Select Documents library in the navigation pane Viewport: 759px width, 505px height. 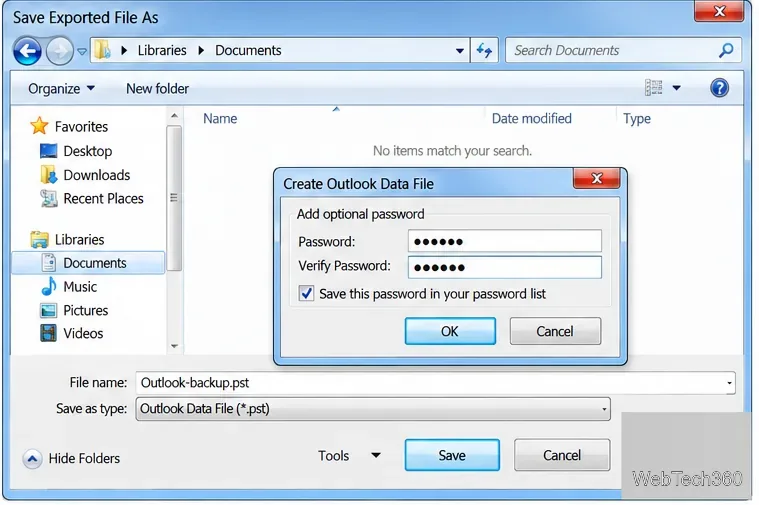click(x=88, y=263)
